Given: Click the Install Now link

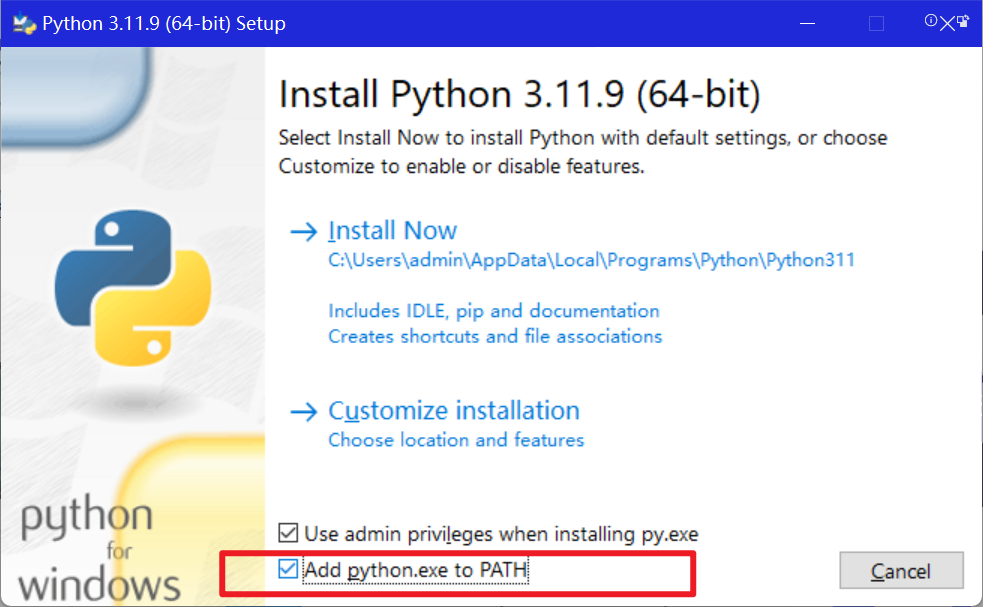Looking at the screenshot, I should click(392, 231).
